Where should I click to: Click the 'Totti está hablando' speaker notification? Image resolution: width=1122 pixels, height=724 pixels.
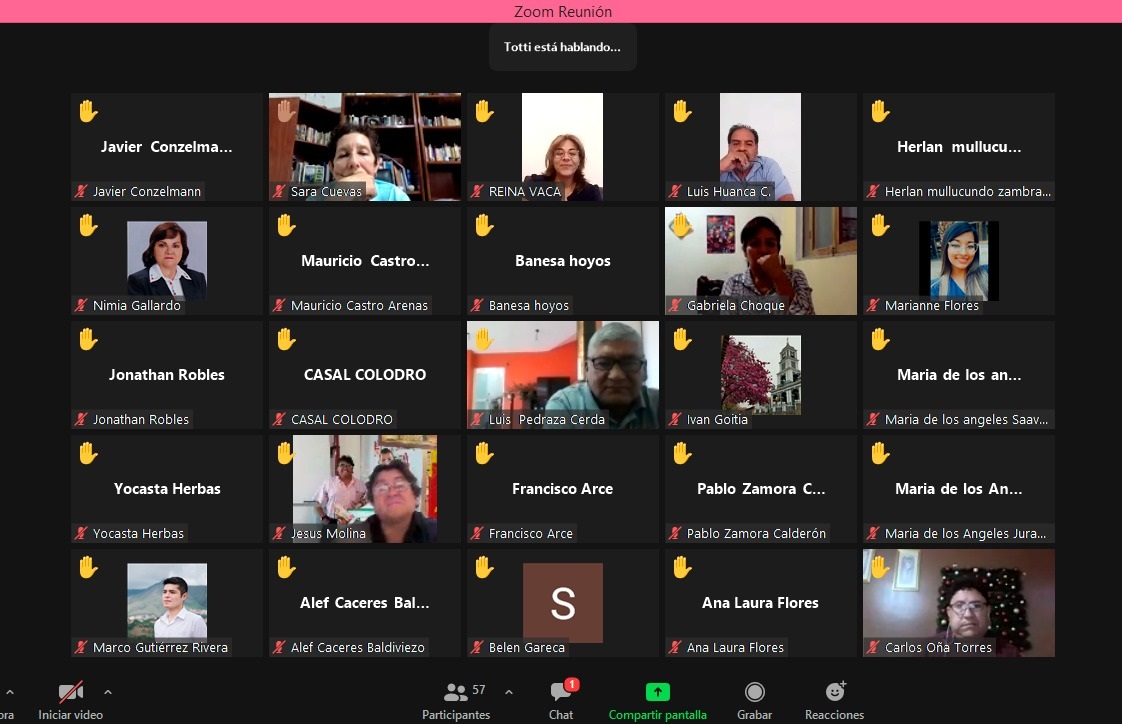click(562, 47)
